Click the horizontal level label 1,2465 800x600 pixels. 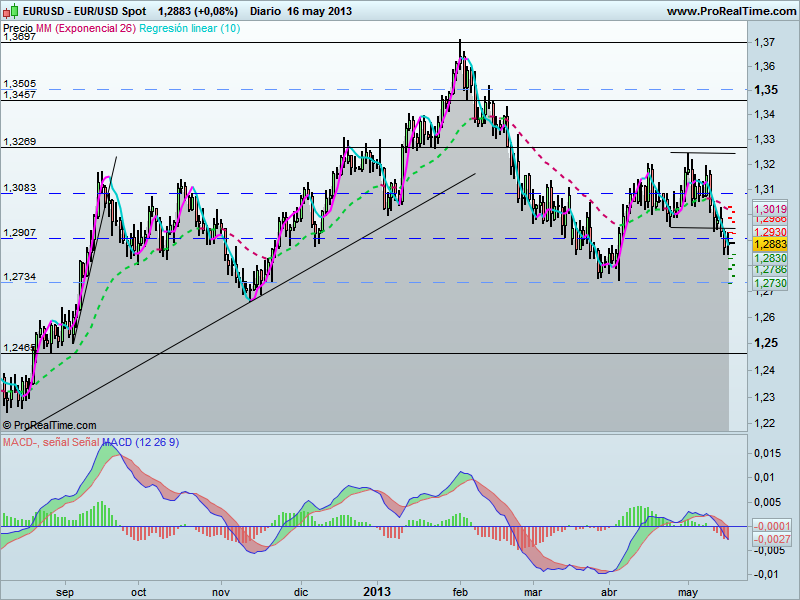coord(18,348)
